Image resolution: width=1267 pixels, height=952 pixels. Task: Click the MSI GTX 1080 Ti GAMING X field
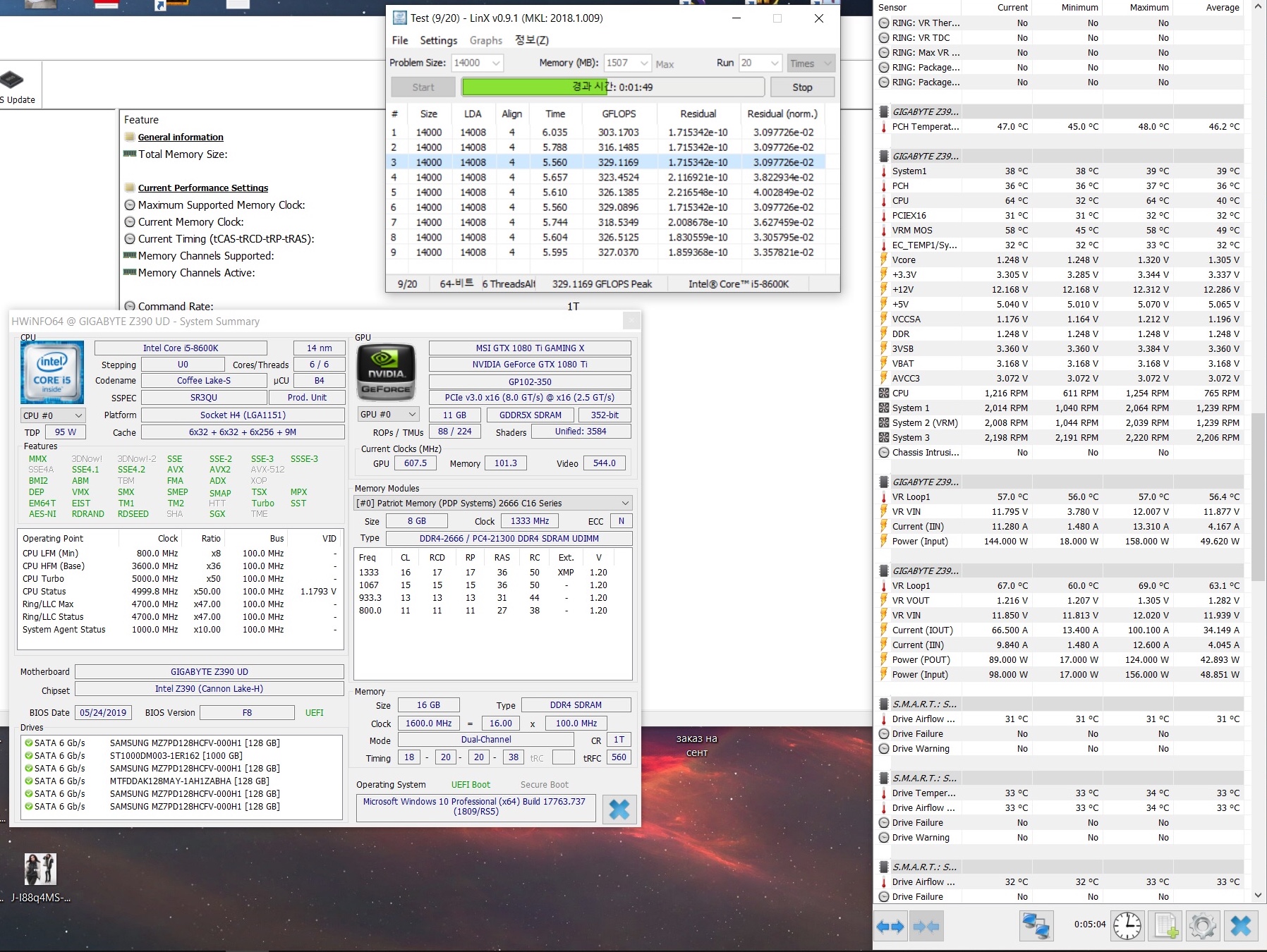[530, 348]
